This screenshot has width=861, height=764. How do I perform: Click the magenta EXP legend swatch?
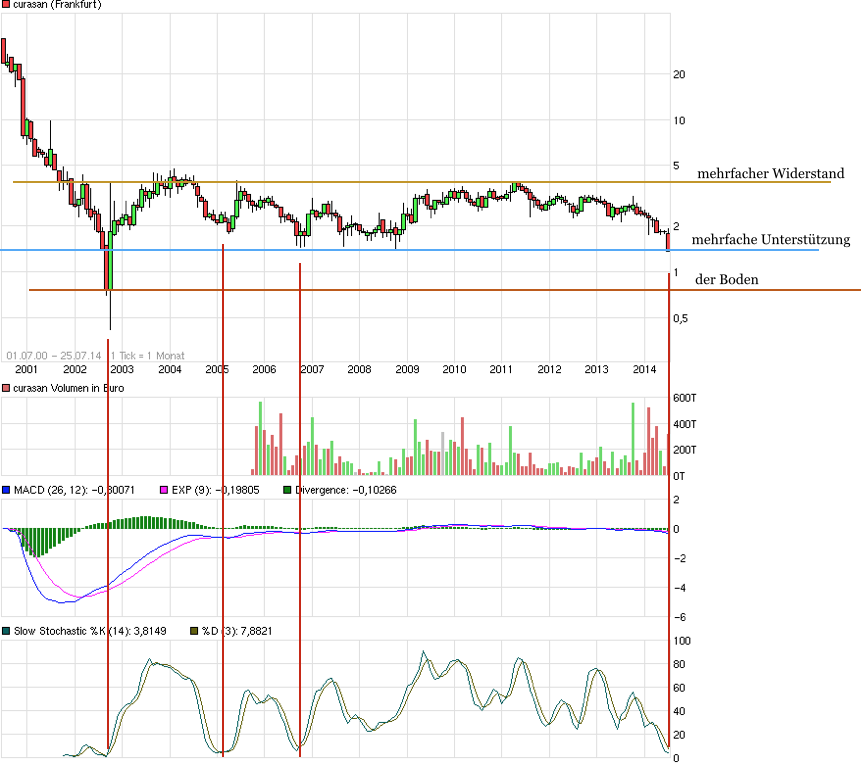click(164, 490)
